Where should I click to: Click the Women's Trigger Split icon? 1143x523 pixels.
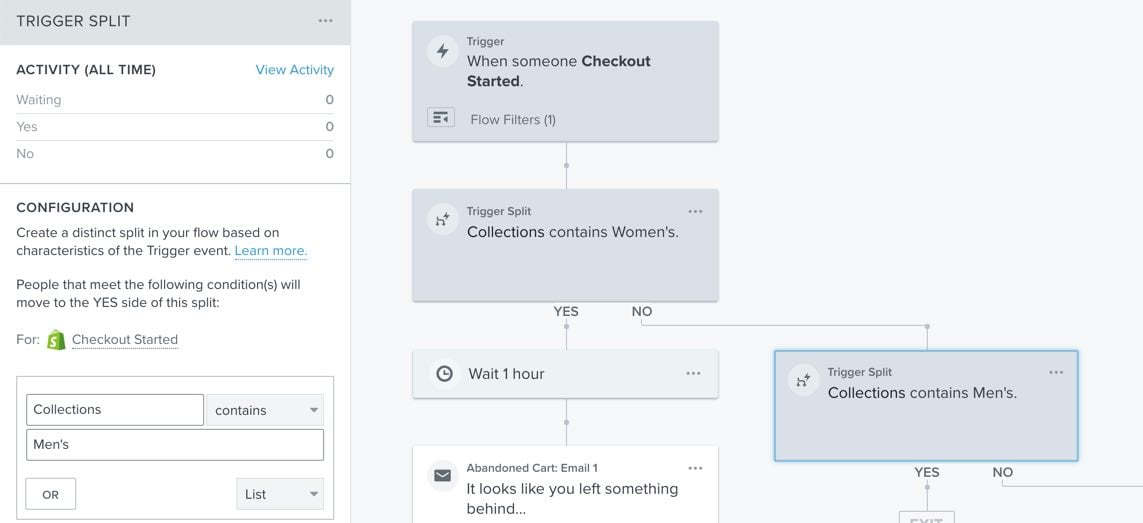tap(442, 221)
